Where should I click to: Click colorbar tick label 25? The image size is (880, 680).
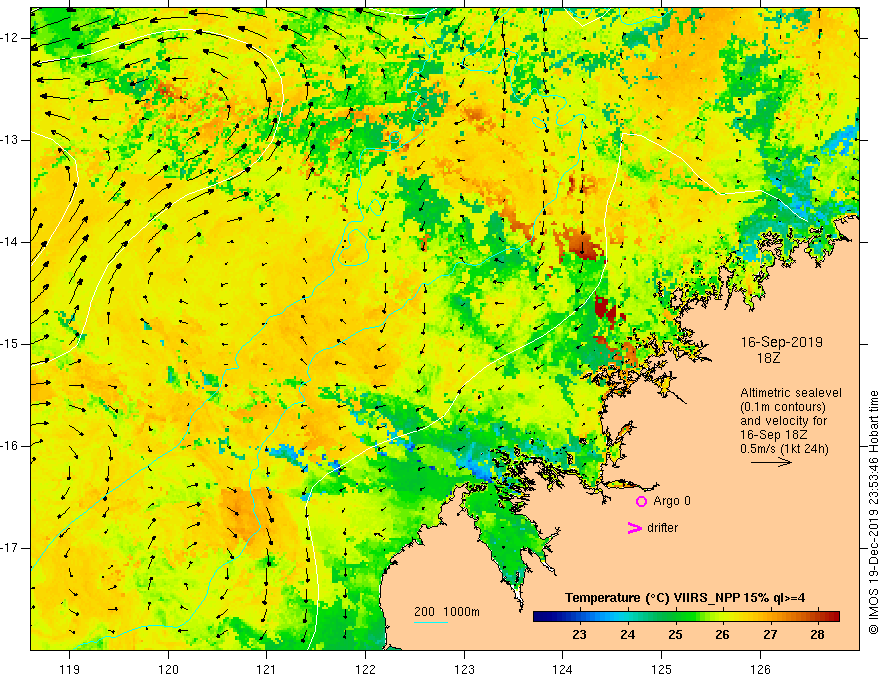click(675, 635)
